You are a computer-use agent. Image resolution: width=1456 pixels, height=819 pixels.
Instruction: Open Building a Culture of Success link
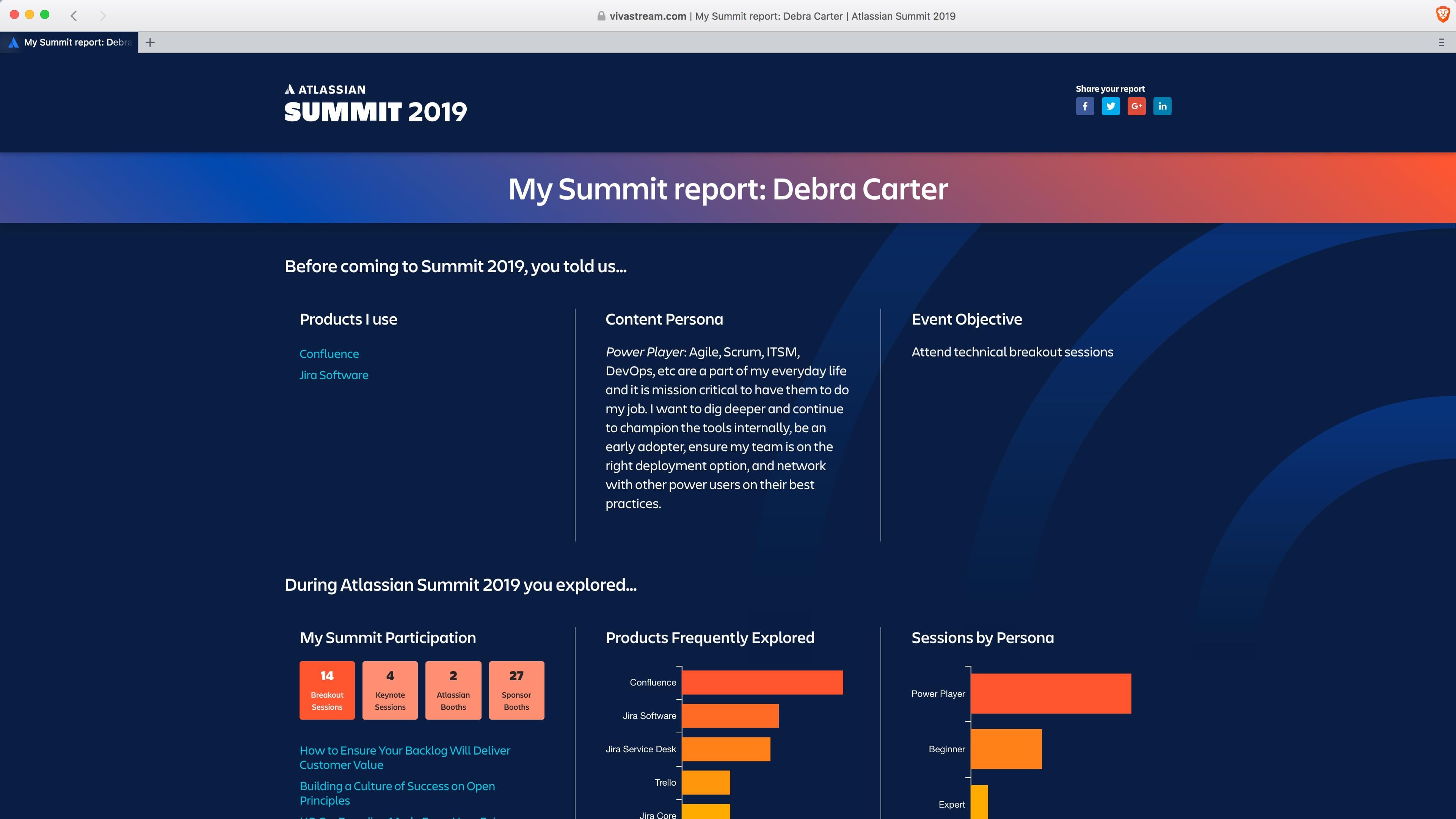click(x=397, y=793)
